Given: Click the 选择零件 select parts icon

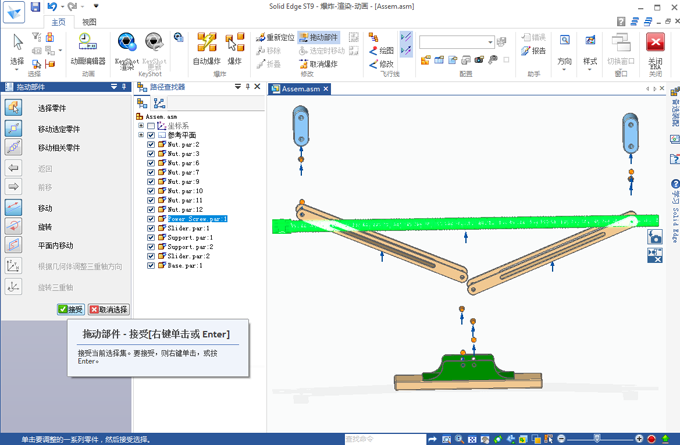Looking at the screenshot, I should [14, 108].
